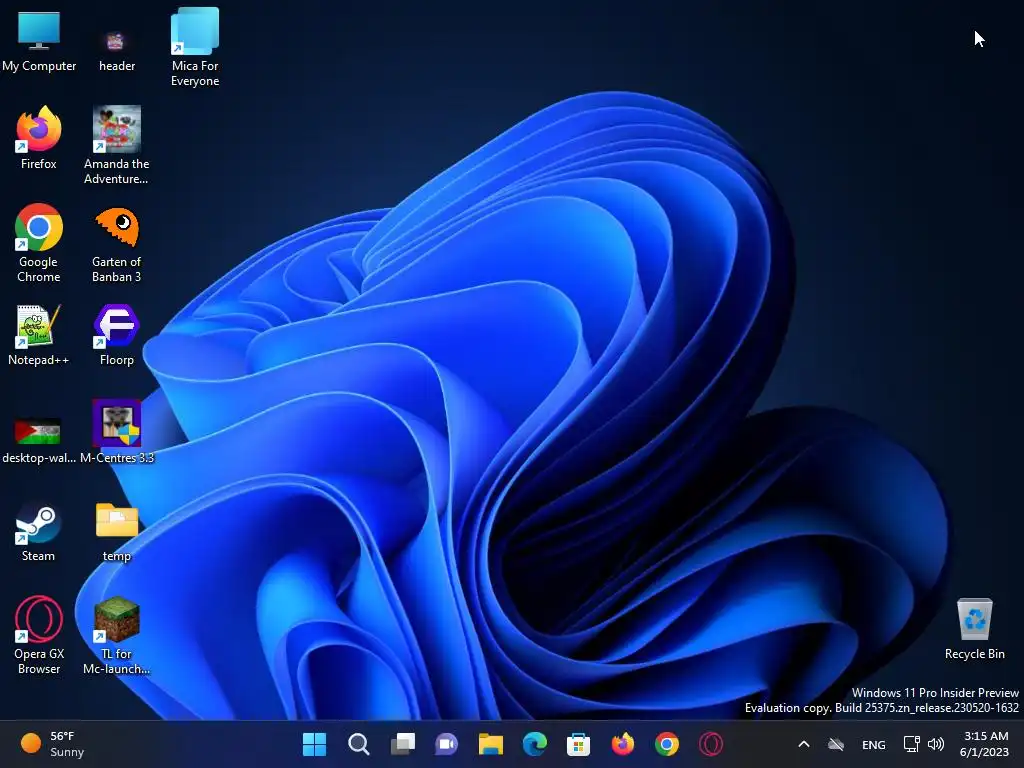Show hidden tray icons chevron
This screenshot has height=768, width=1024.
804,744
